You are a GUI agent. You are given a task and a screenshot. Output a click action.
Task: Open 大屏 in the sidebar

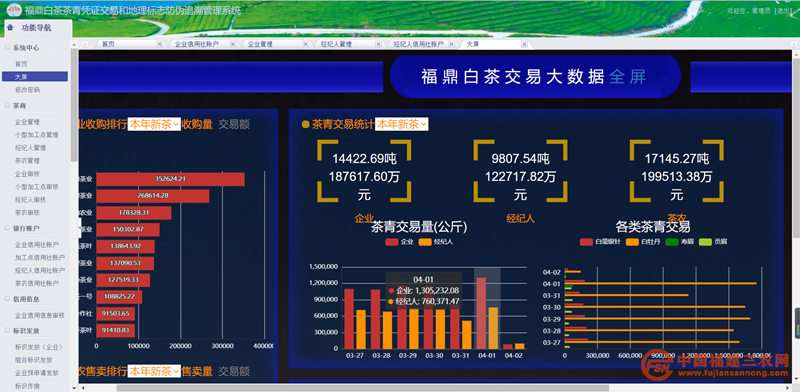[34, 77]
